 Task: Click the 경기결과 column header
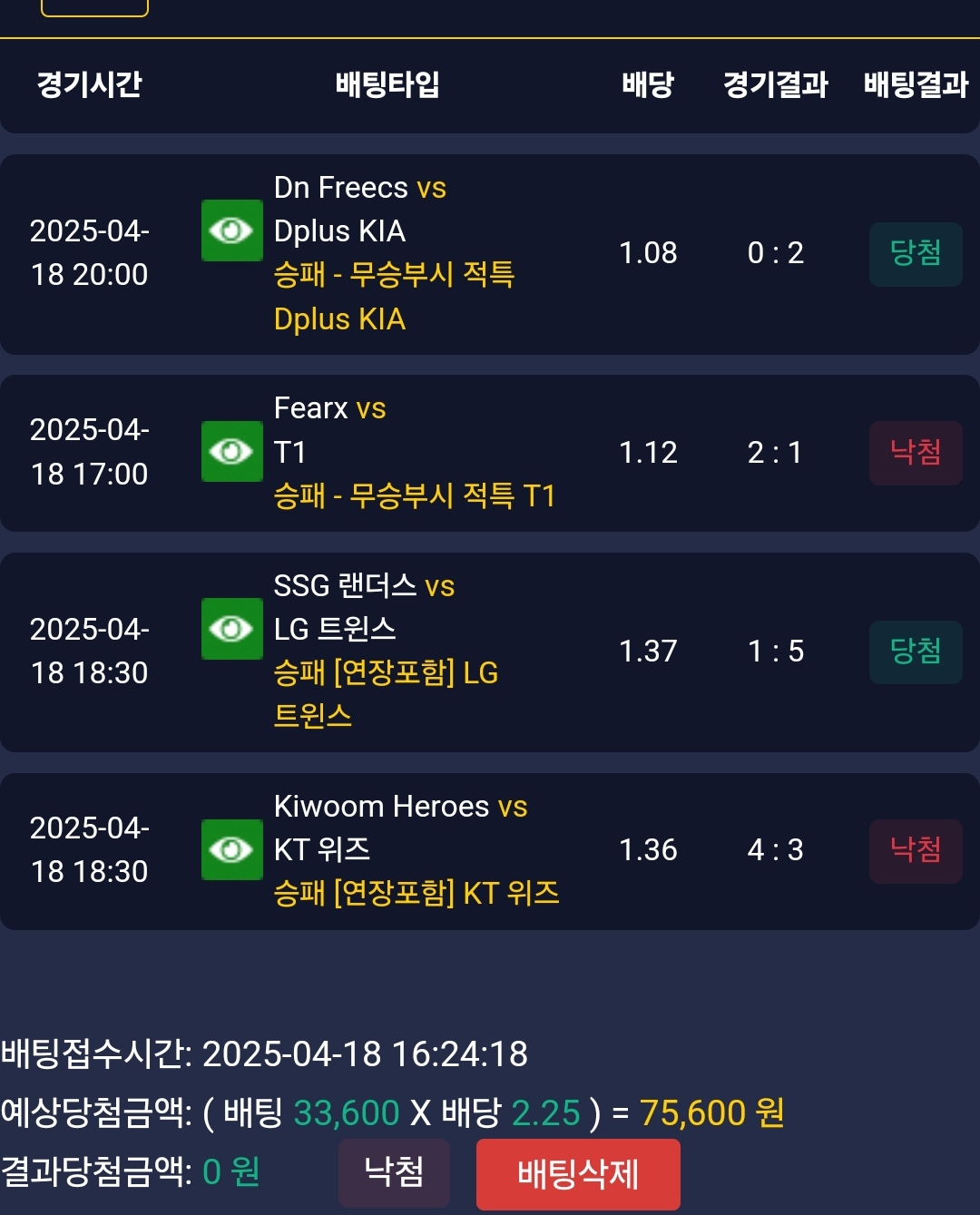pos(776,84)
